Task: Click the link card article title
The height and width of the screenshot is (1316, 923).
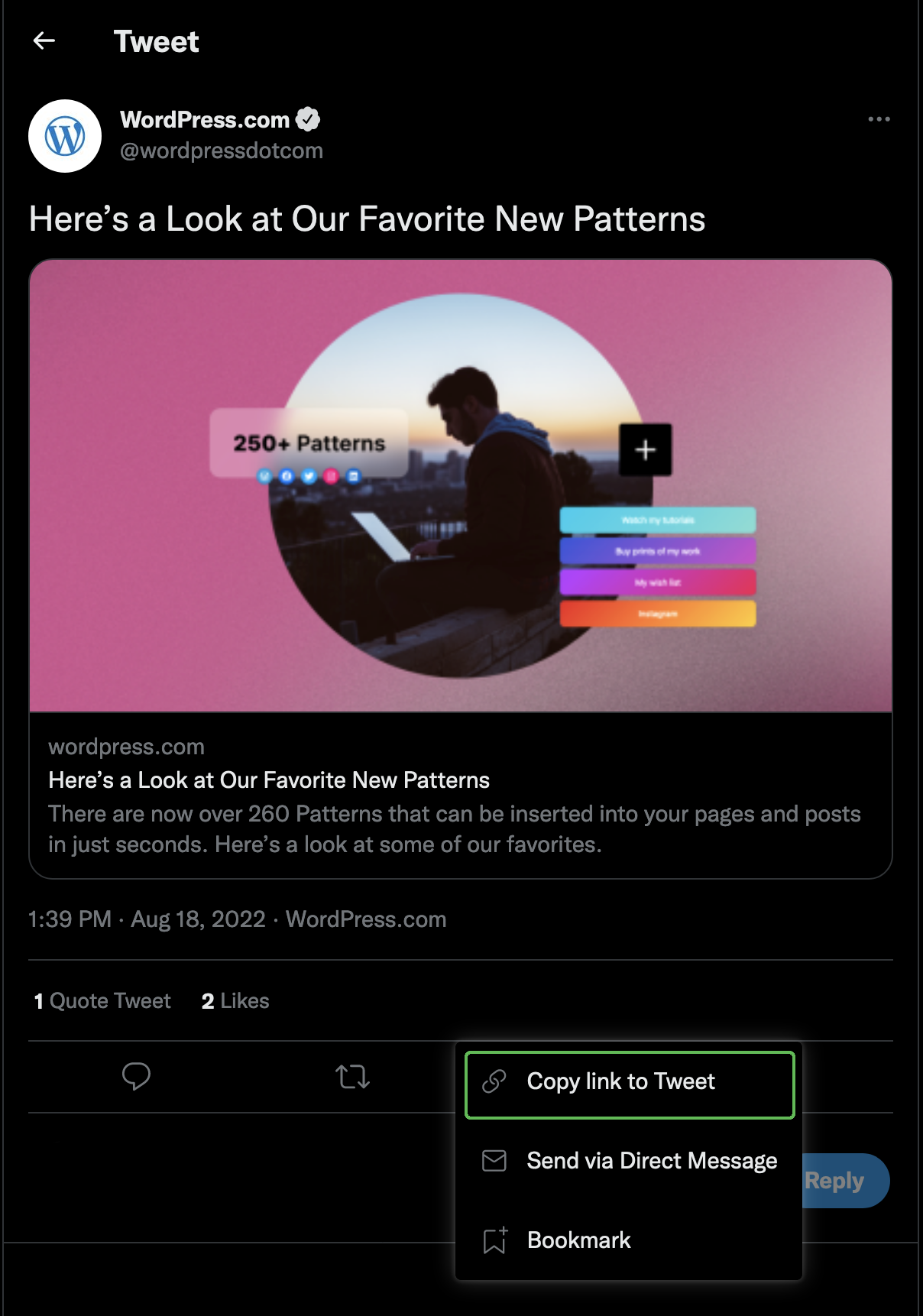Action: click(269, 780)
